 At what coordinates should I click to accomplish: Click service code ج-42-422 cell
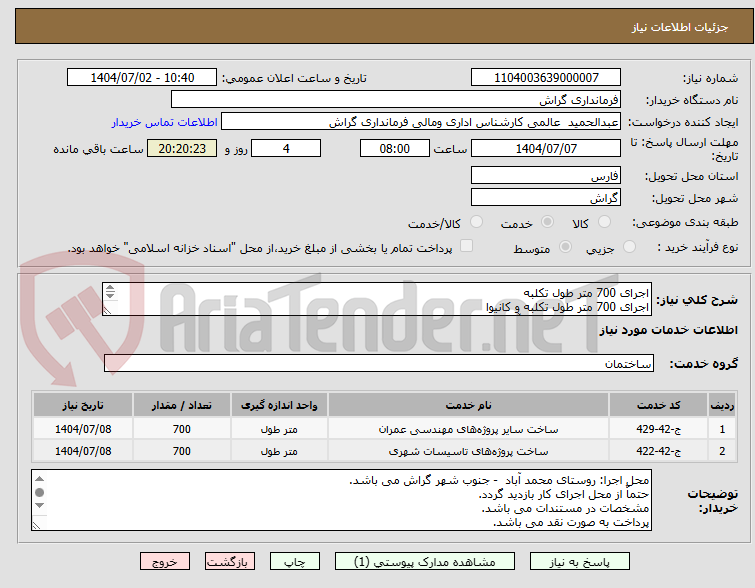658,451
